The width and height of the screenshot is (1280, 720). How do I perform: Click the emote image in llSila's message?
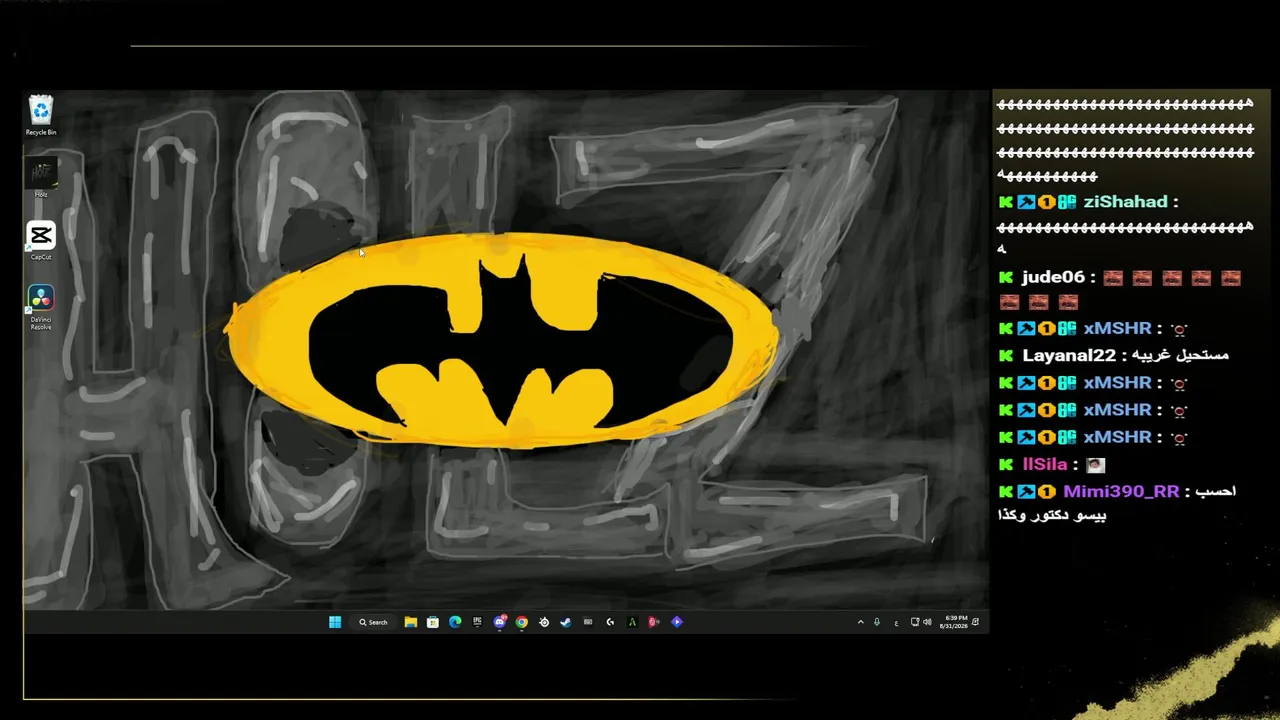pyautogui.click(x=1096, y=465)
